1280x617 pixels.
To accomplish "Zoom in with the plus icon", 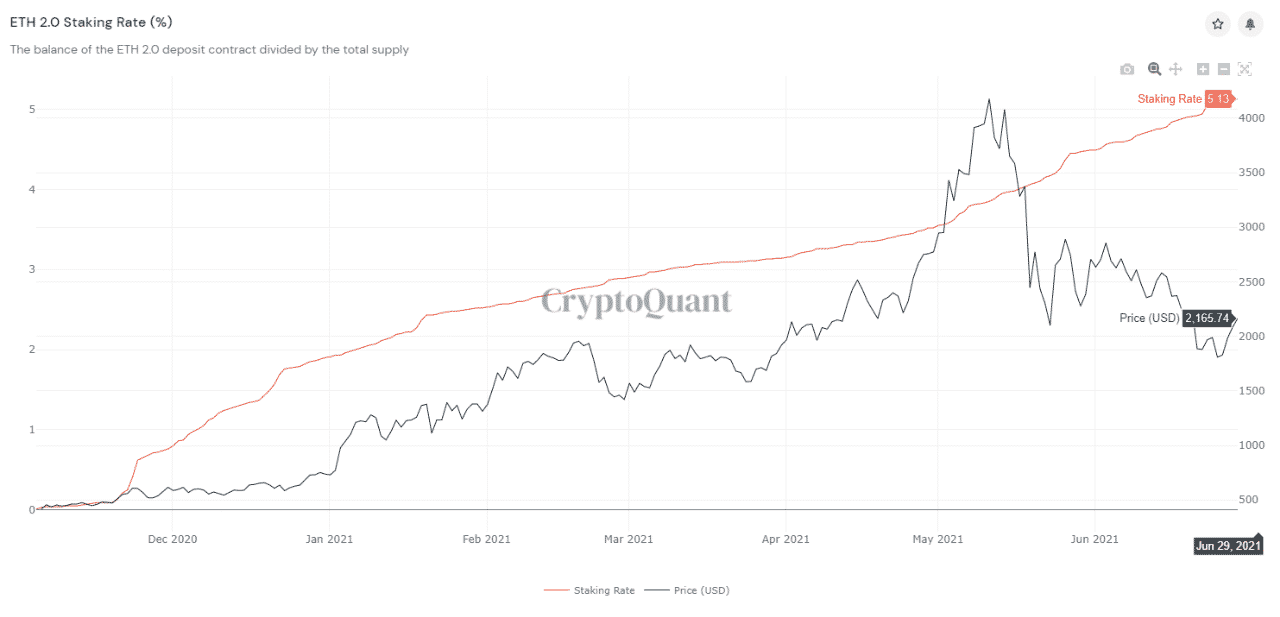I will pos(1203,69).
